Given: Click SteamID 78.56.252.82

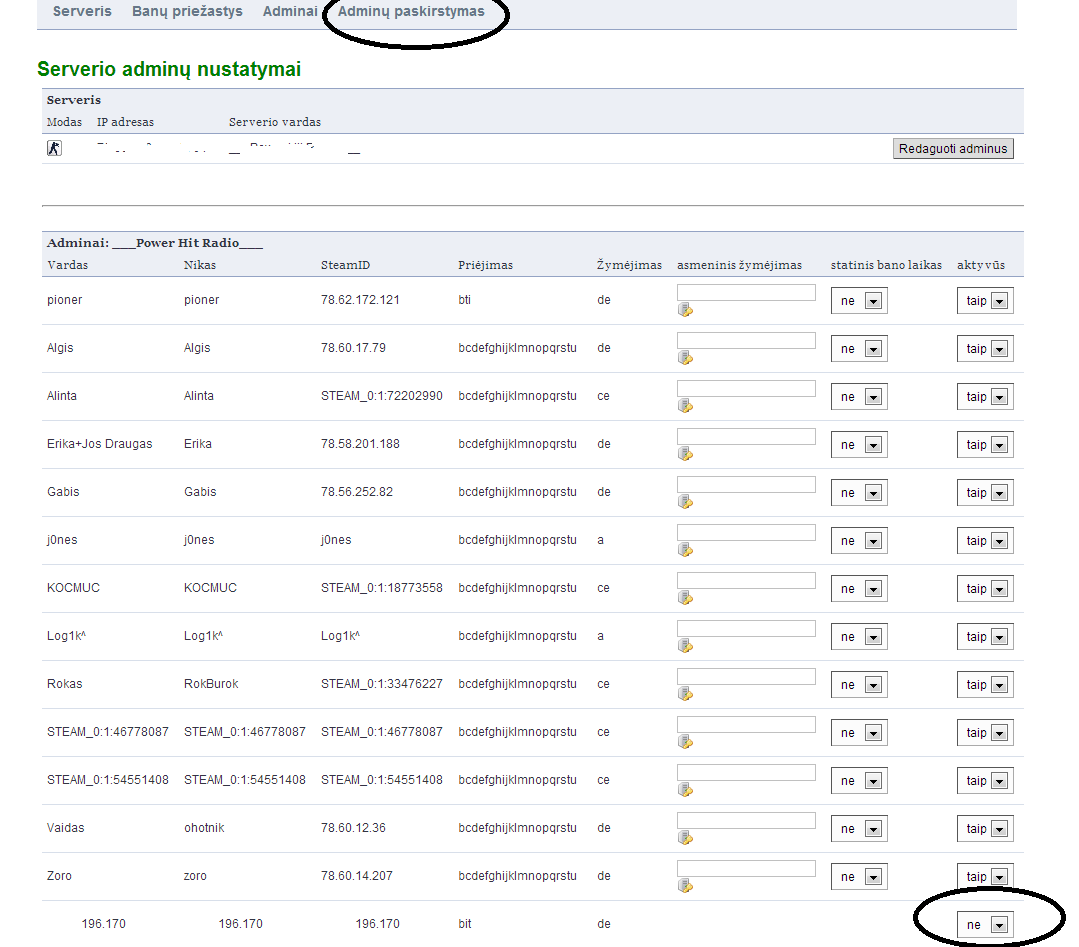Looking at the screenshot, I should point(356,492).
